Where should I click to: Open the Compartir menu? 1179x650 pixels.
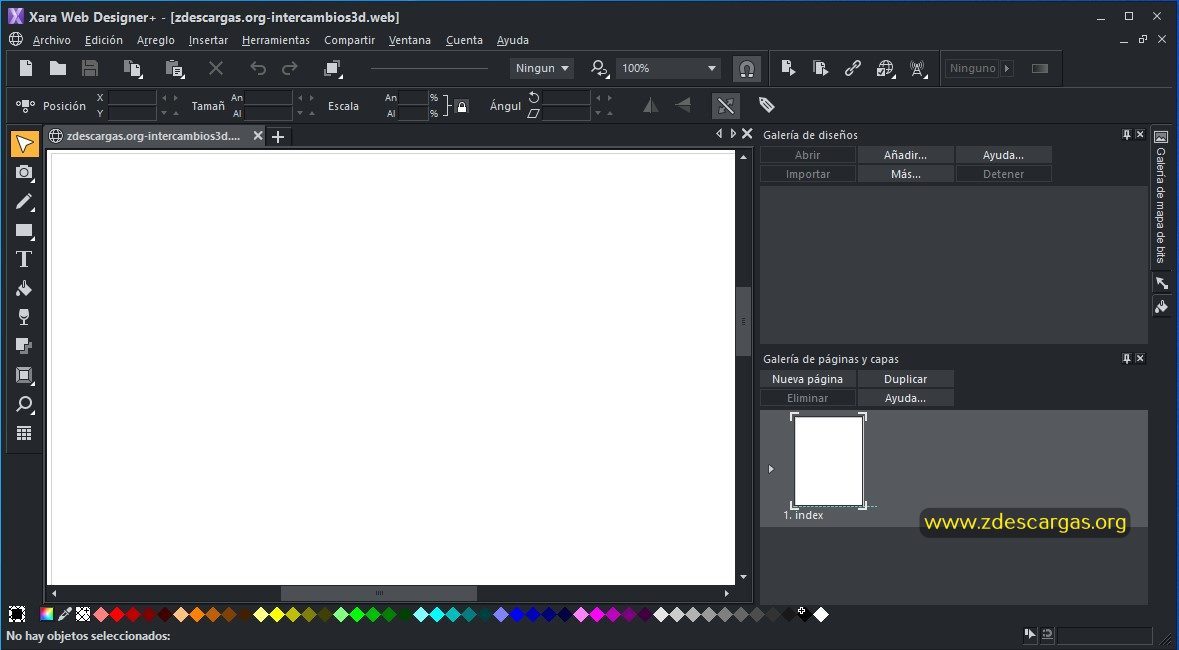pos(350,40)
